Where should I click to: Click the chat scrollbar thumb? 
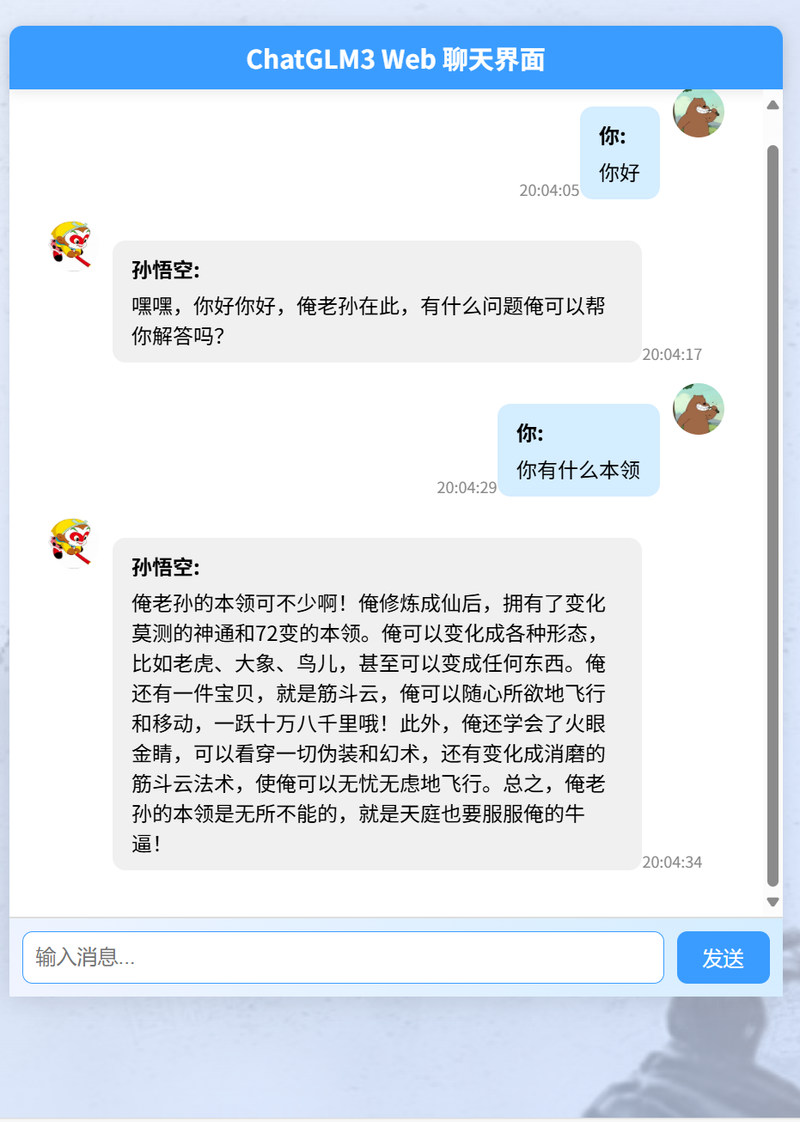tap(773, 515)
